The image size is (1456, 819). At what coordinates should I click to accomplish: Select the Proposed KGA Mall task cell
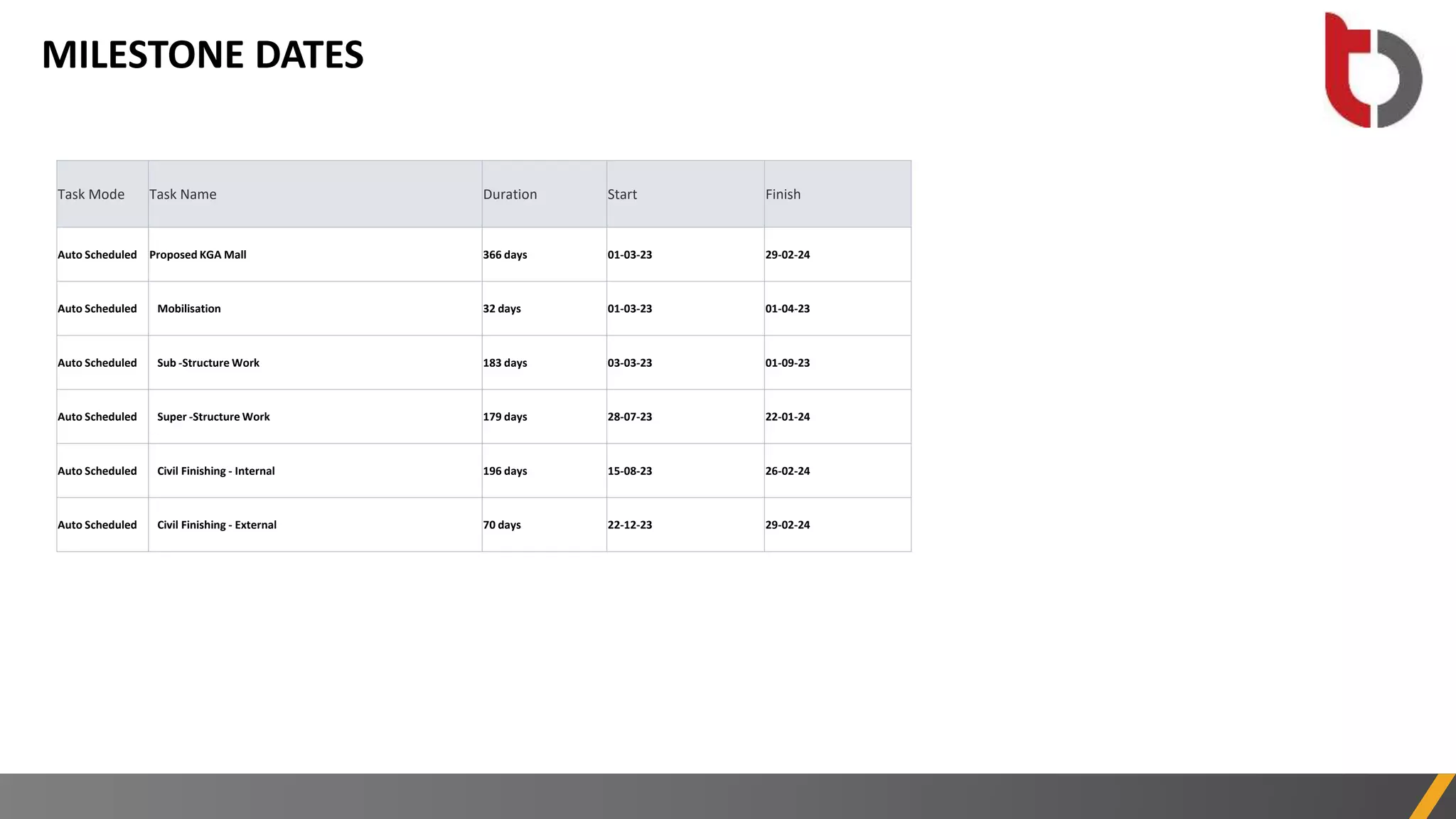pos(315,255)
